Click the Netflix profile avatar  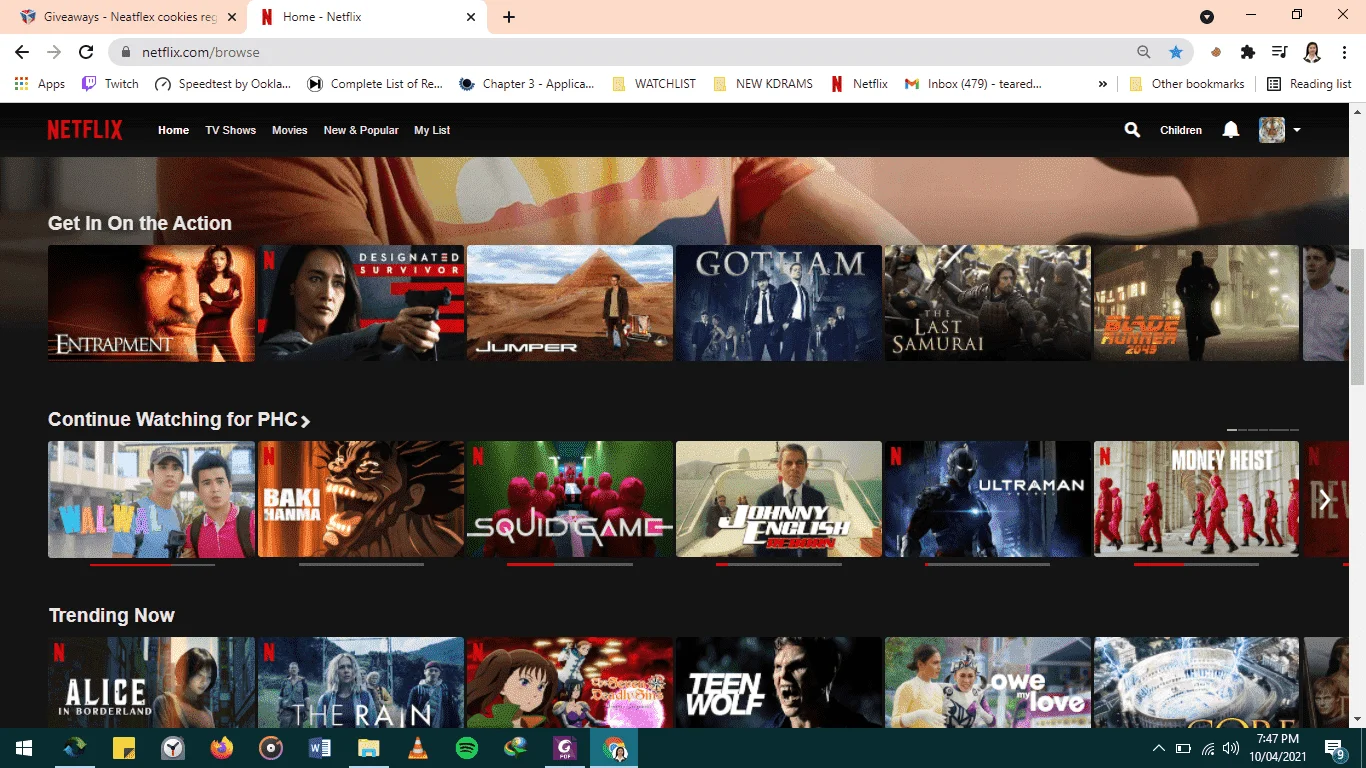coord(1272,130)
